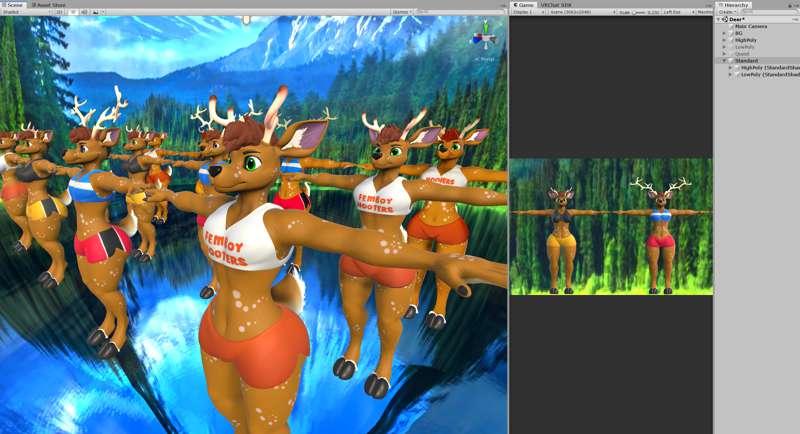Expand the BG object arrow

tap(723, 33)
